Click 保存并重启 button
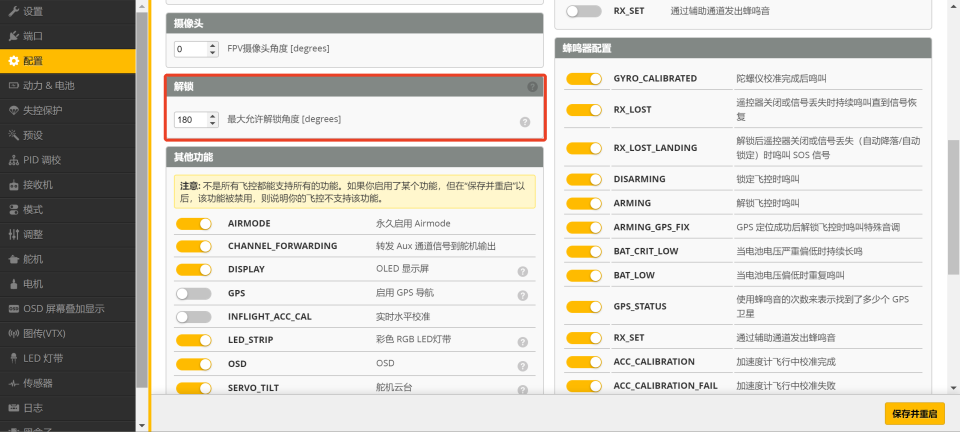Image resolution: width=960 pixels, height=432 pixels. point(914,414)
